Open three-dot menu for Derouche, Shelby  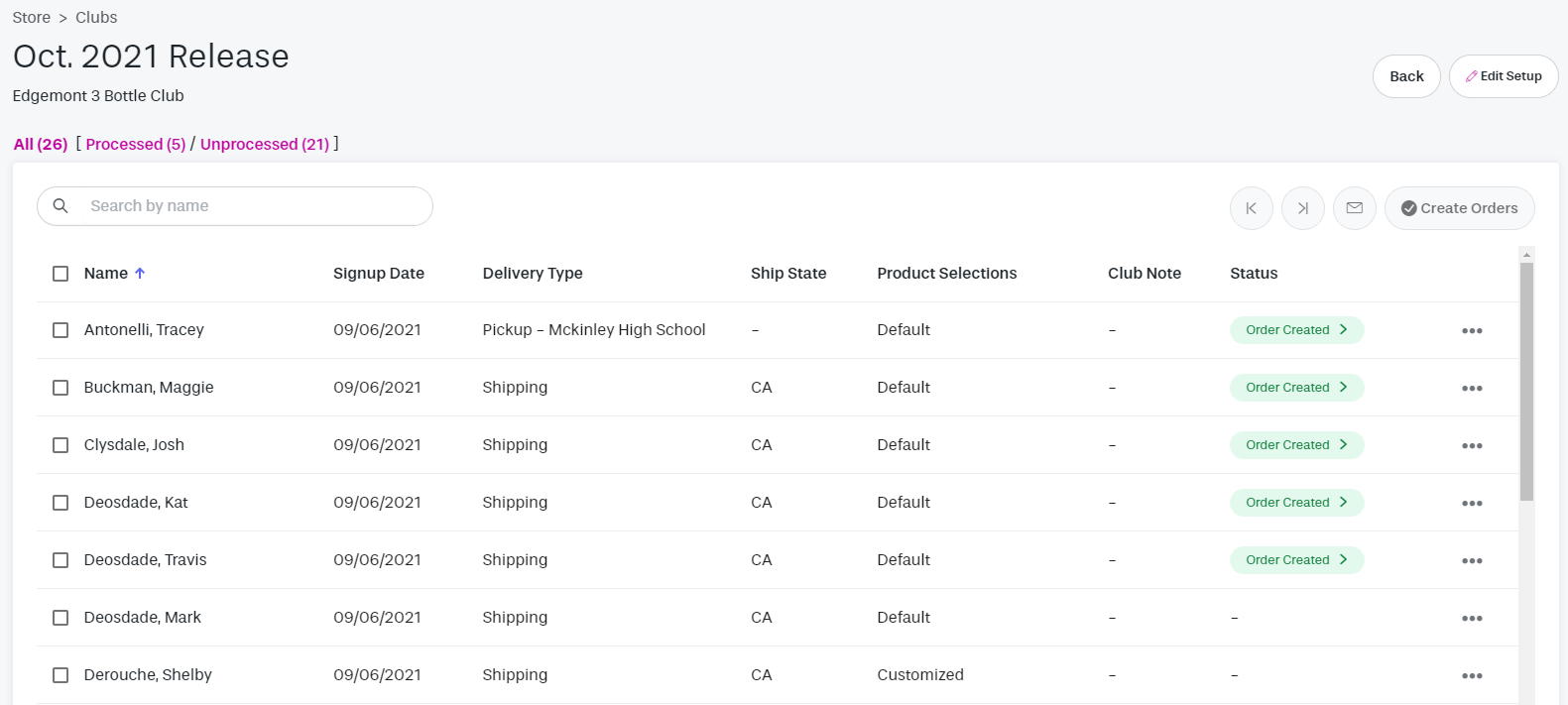[x=1471, y=676]
